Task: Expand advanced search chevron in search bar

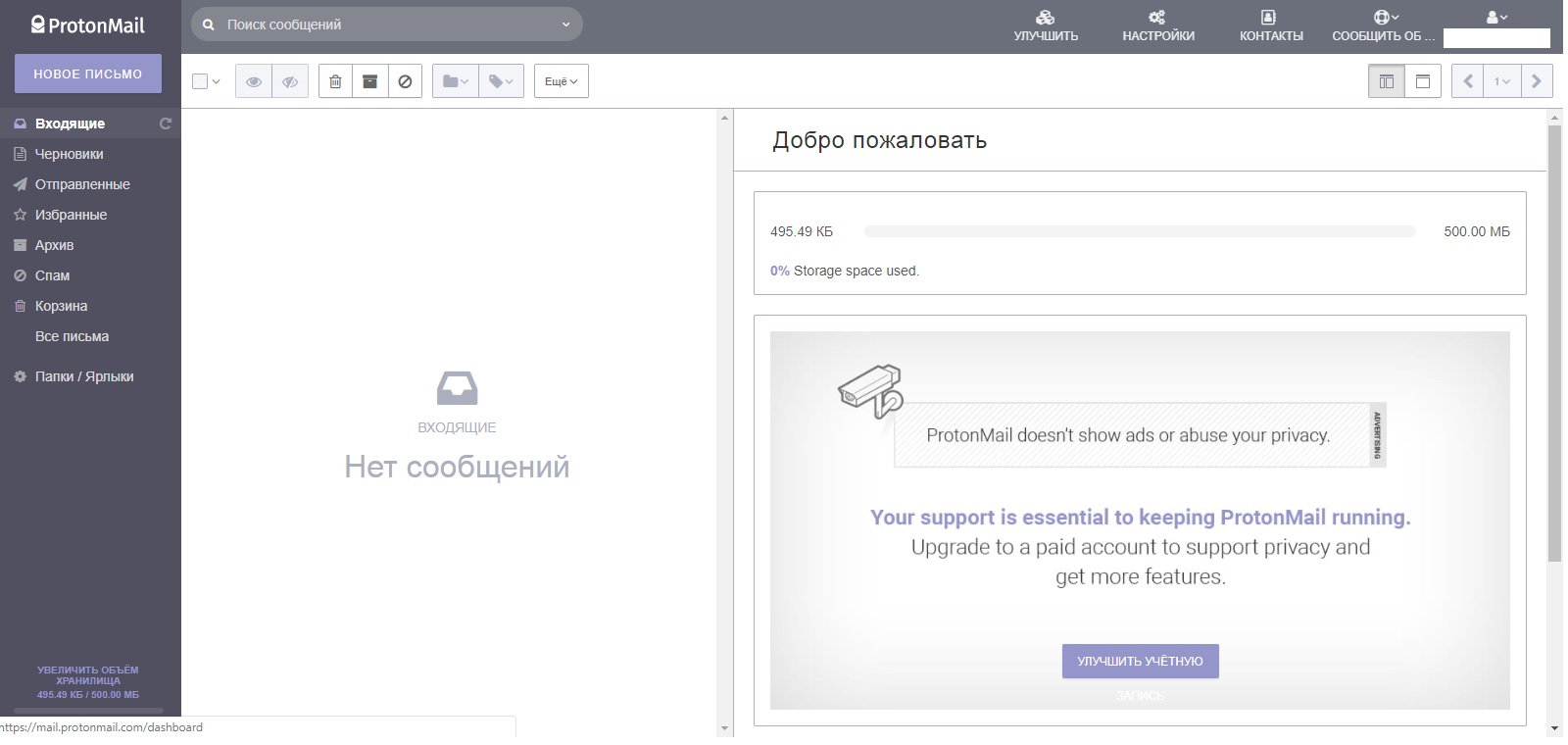Action: pos(565,25)
